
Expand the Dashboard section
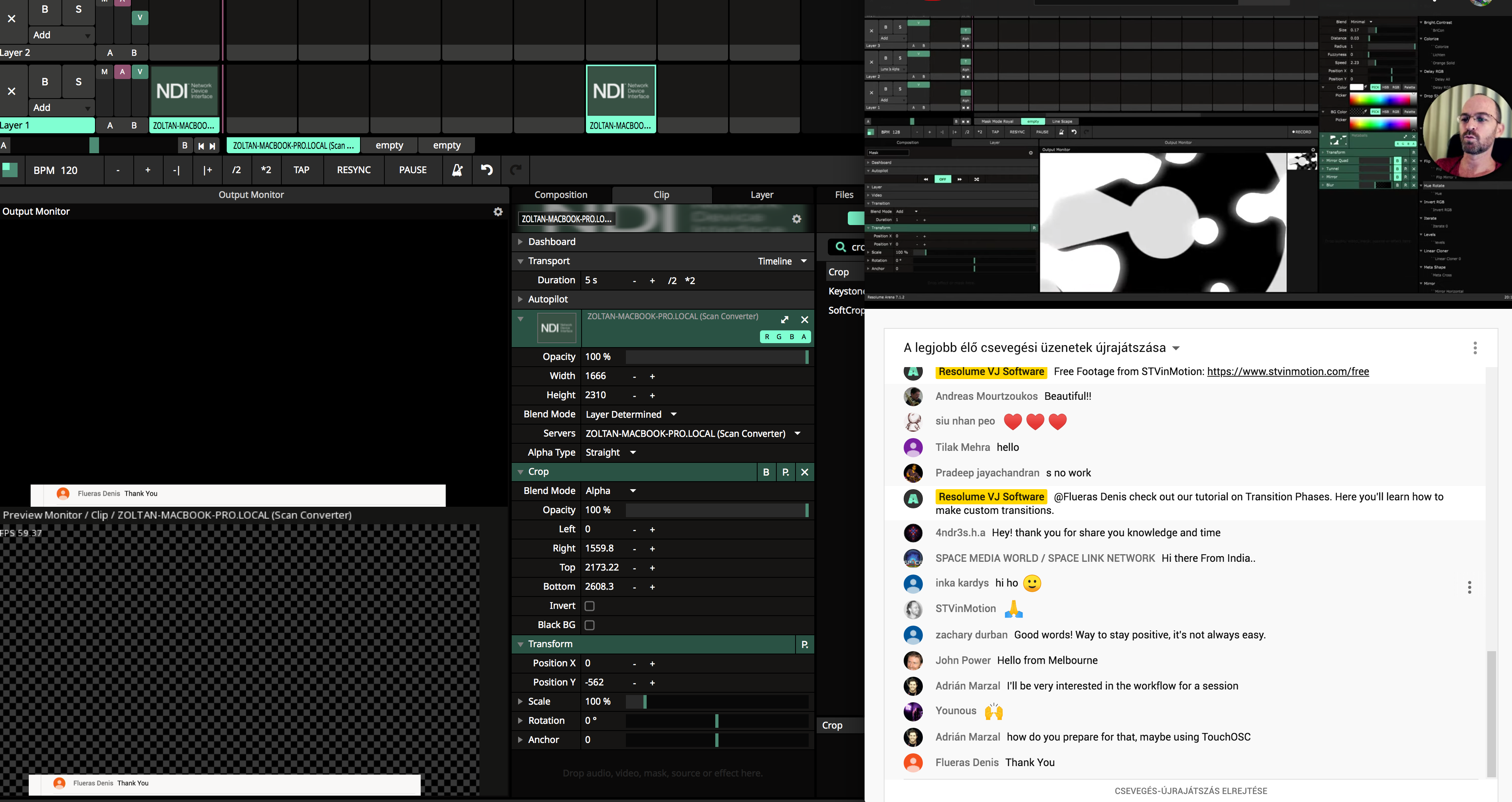(520, 242)
